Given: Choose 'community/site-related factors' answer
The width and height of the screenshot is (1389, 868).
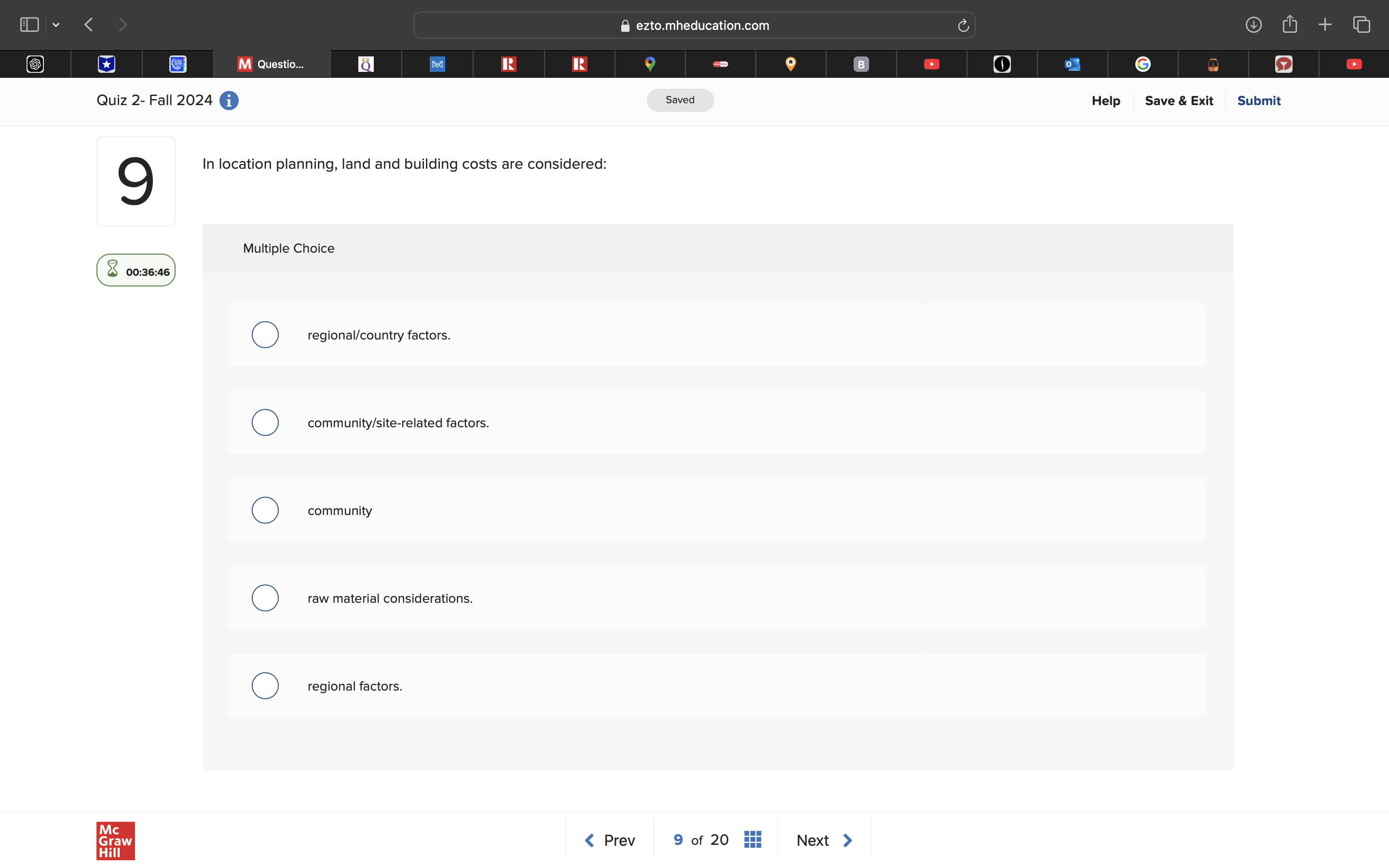Looking at the screenshot, I should (x=265, y=422).
